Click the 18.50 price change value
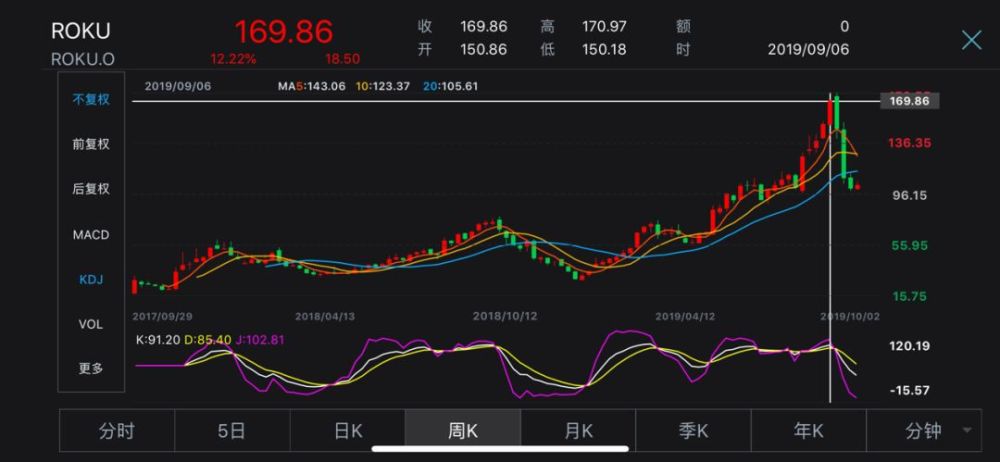The image size is (1000, 462). (342, 59)
